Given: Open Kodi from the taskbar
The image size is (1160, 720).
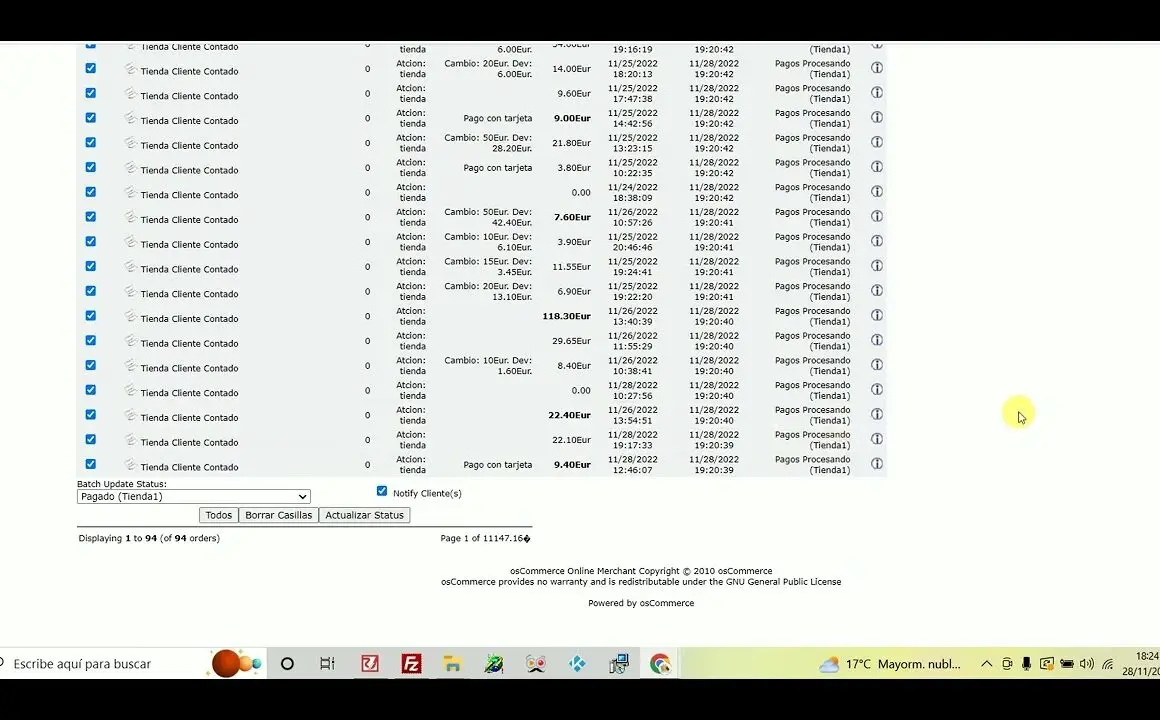Looking at the screenshot, I should [x=577, y=664].
